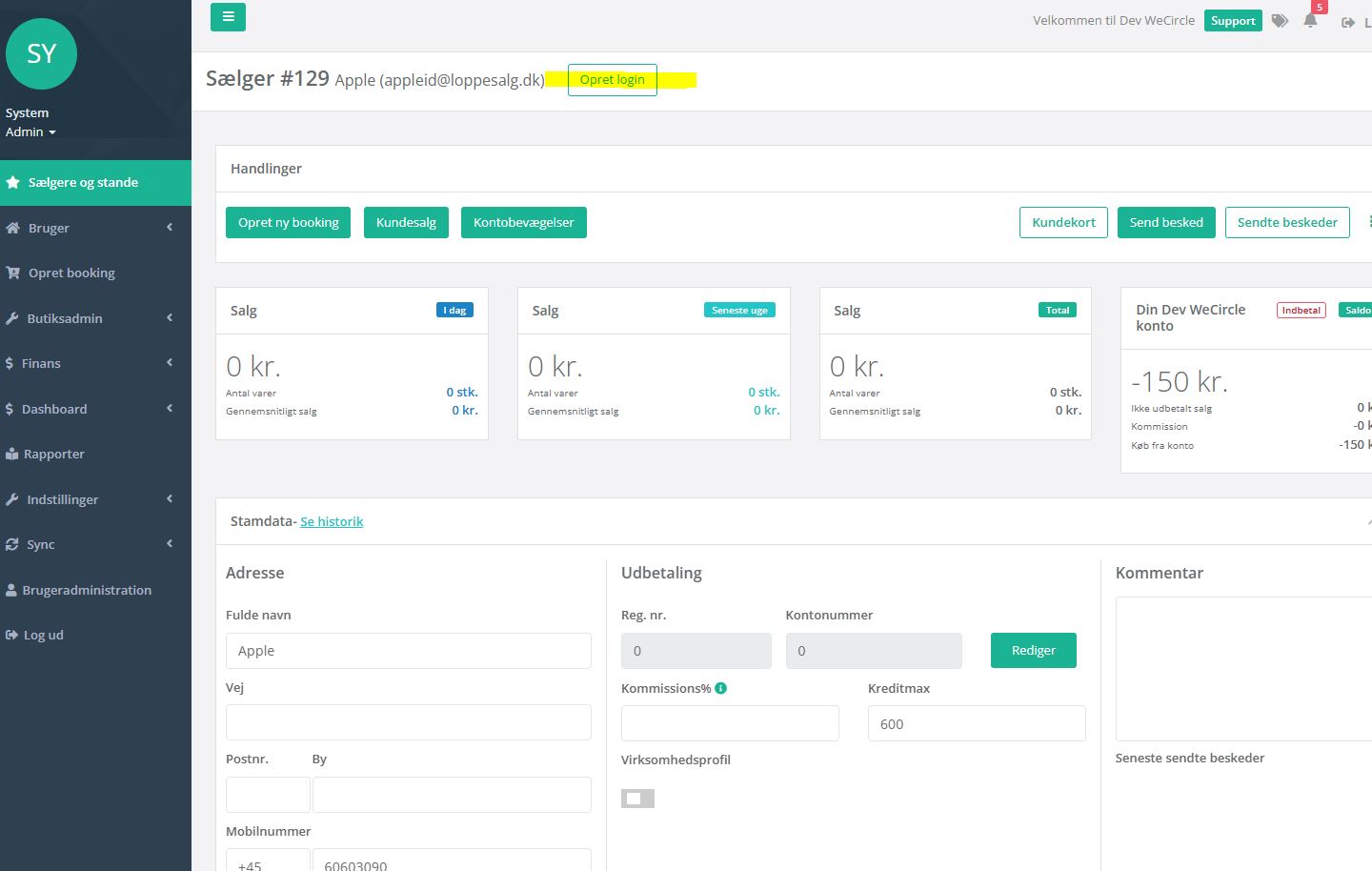Focus the mobile number field 60603090
This screenshot has width=1372, height=871.
click(452, 861)
